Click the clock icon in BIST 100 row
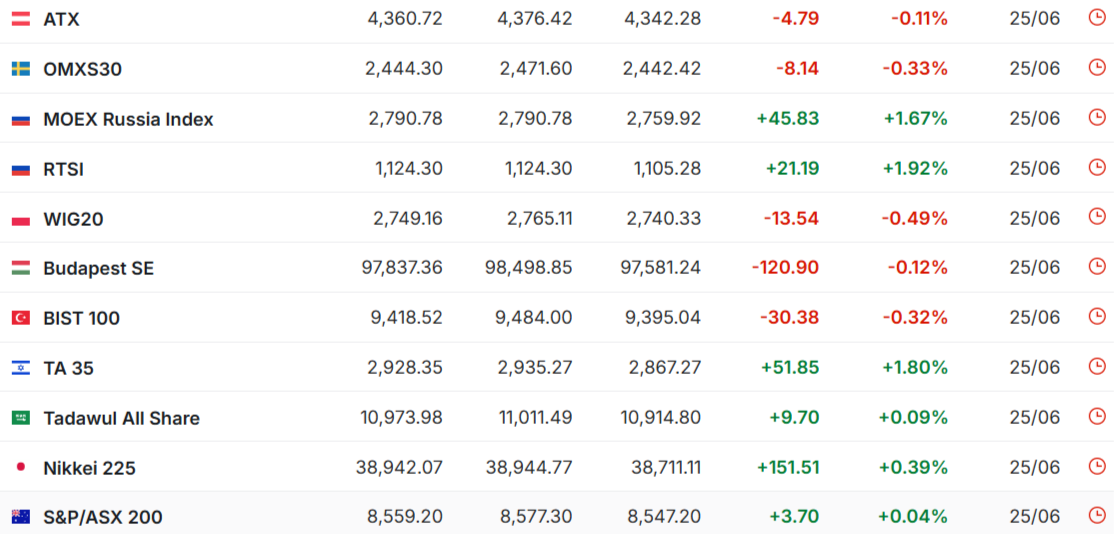1116x534 pixels. coord(1097,316)
